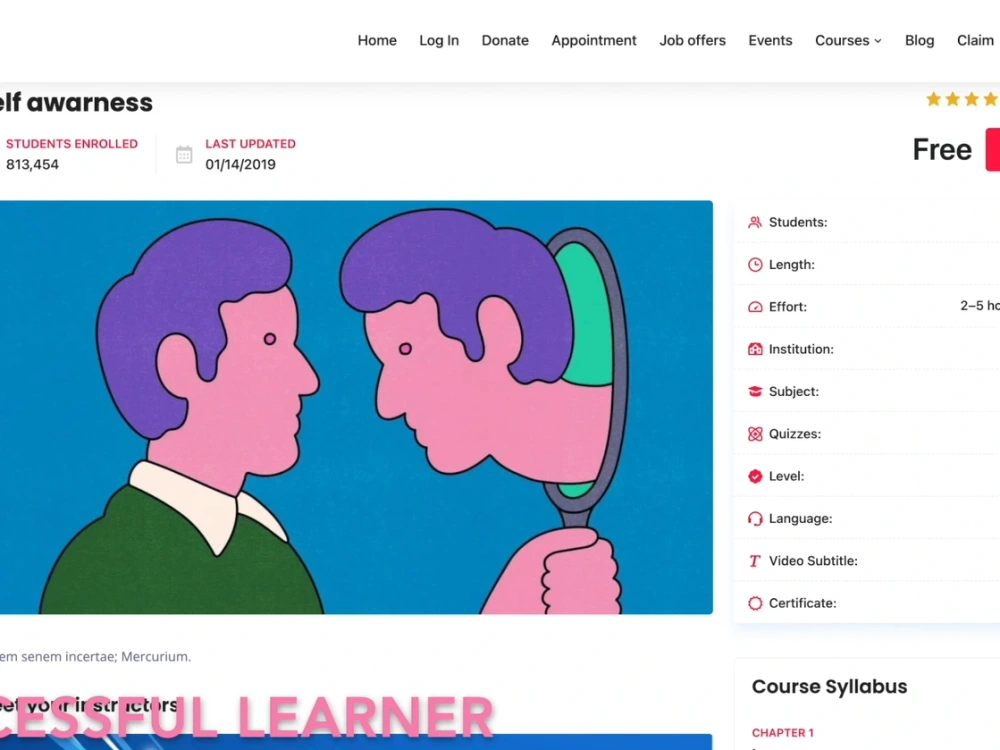Click the red enroll button beside Free
This screenshot has height=750, width=1000.
tap(993, 149)
